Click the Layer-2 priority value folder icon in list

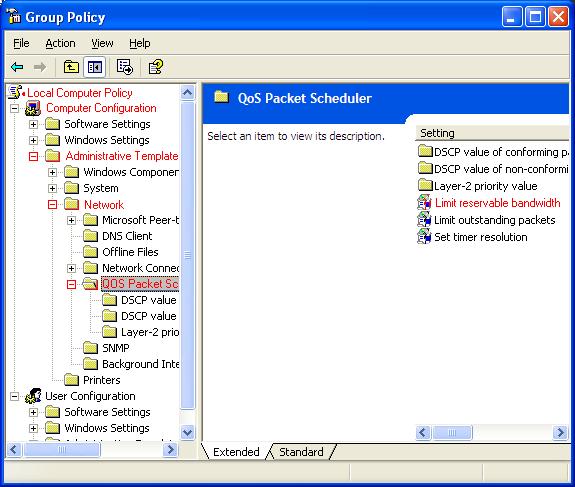pos(425,185)
